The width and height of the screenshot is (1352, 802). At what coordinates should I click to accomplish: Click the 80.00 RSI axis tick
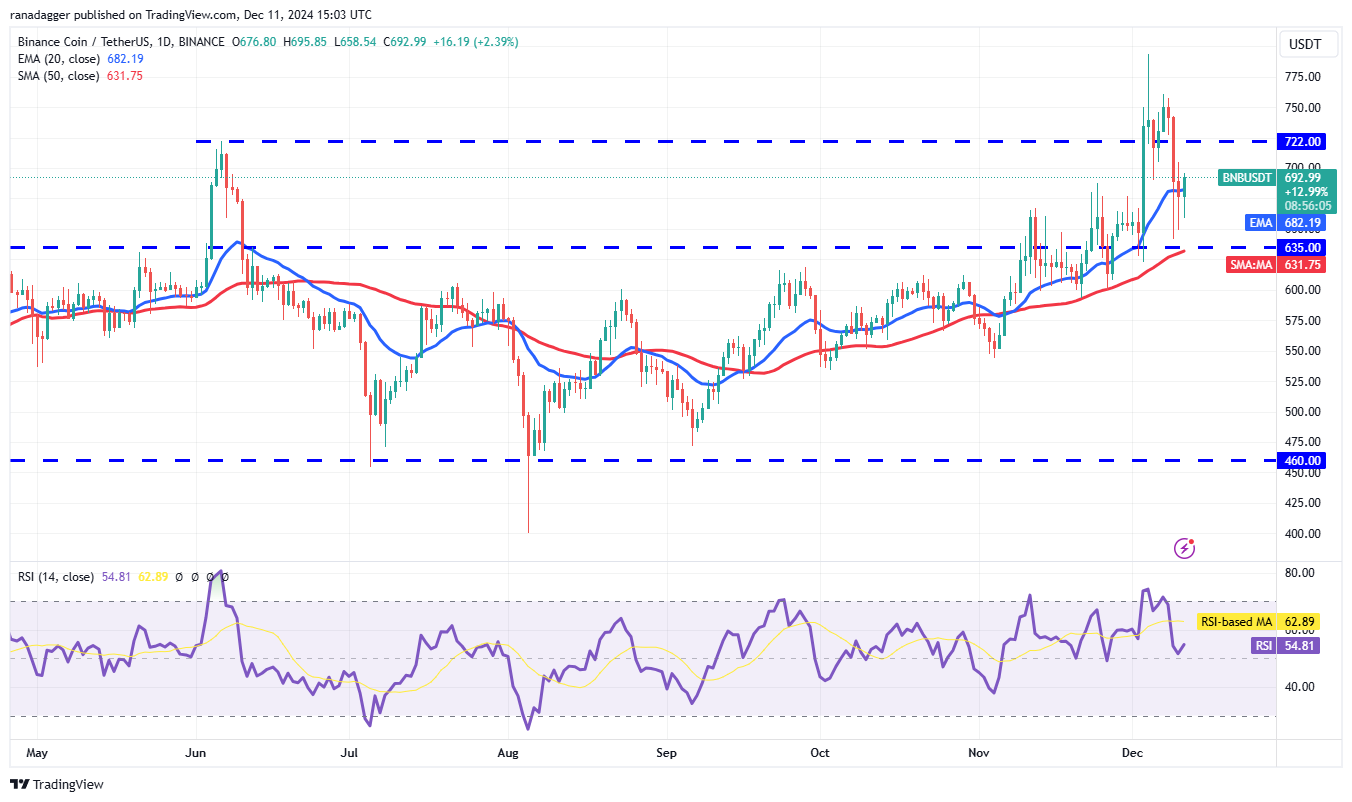click(x=1299, y=573)
